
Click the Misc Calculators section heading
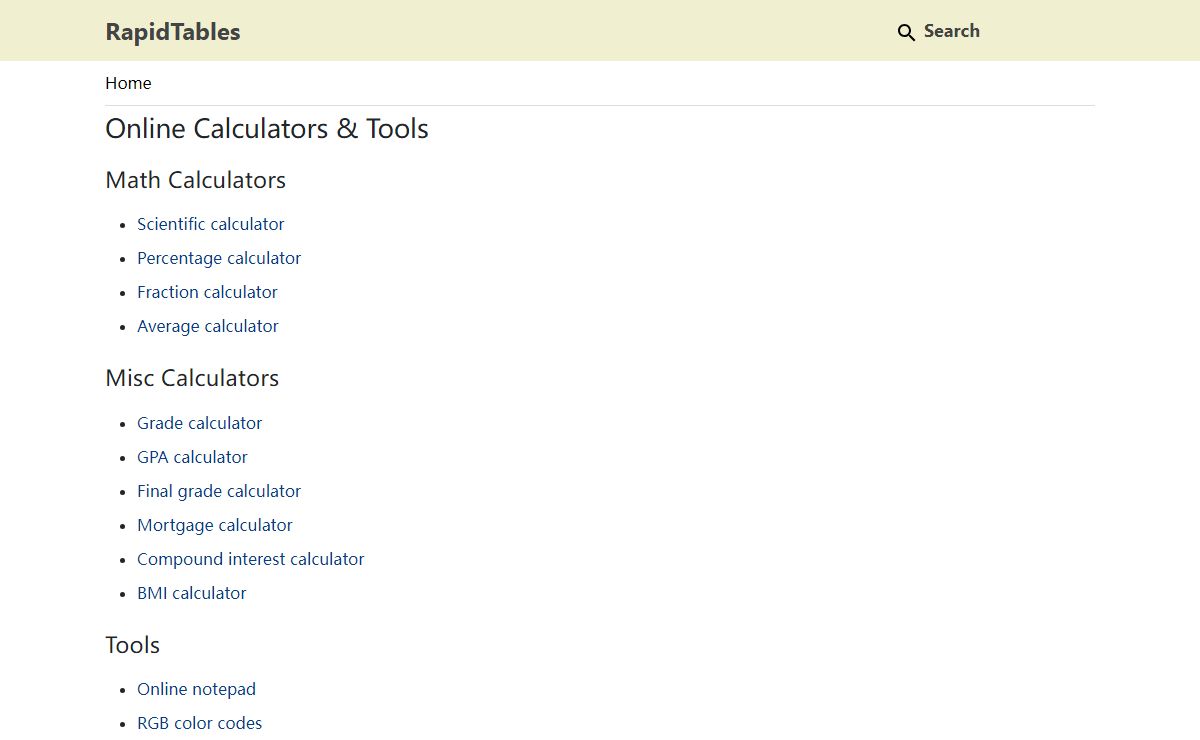coord(192,378)
